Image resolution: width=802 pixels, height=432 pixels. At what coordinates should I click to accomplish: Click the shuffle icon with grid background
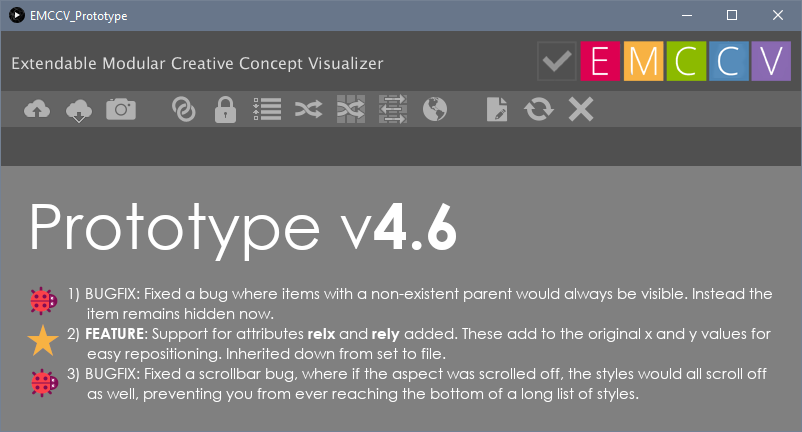coord(351,109)
